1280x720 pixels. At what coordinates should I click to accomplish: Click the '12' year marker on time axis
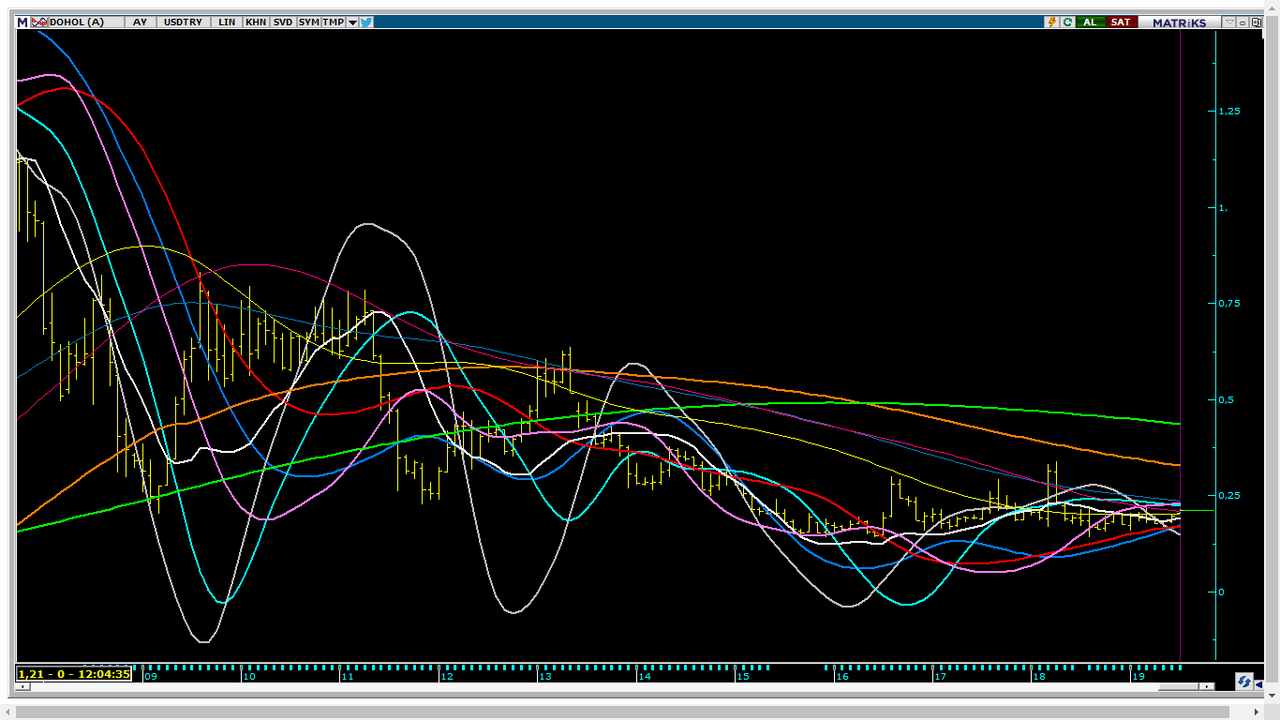pos(446,676)
